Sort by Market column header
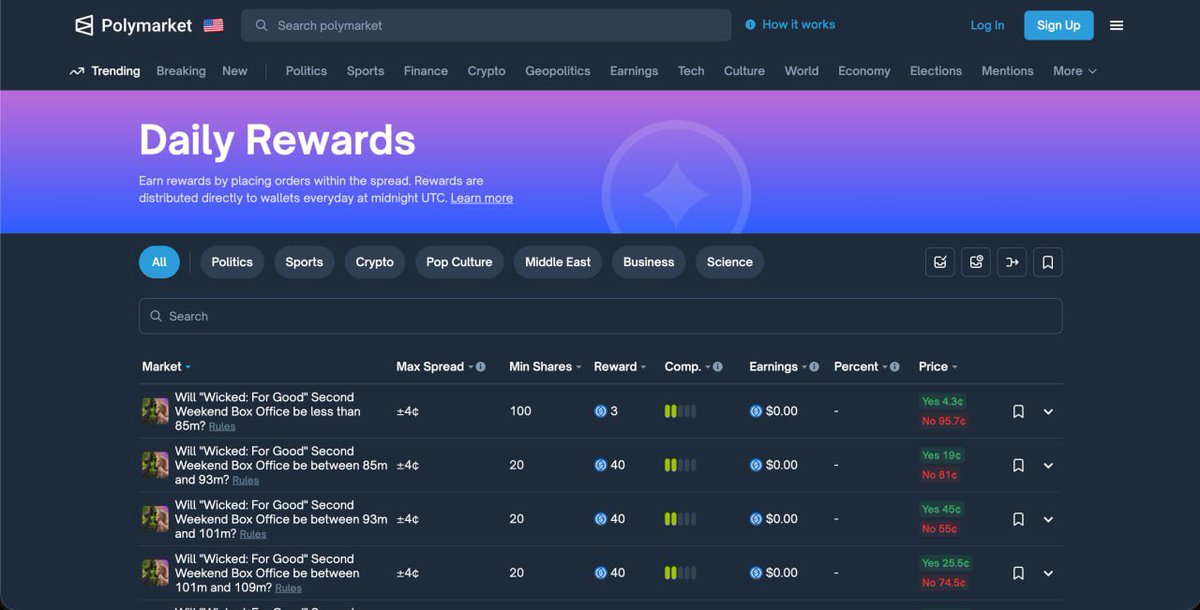The image size is (1200, 610). (166, 367)
